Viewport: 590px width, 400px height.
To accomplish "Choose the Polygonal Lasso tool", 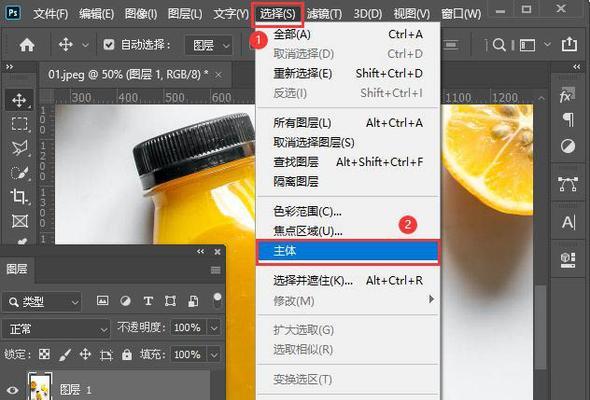I will tap(19, 148).
